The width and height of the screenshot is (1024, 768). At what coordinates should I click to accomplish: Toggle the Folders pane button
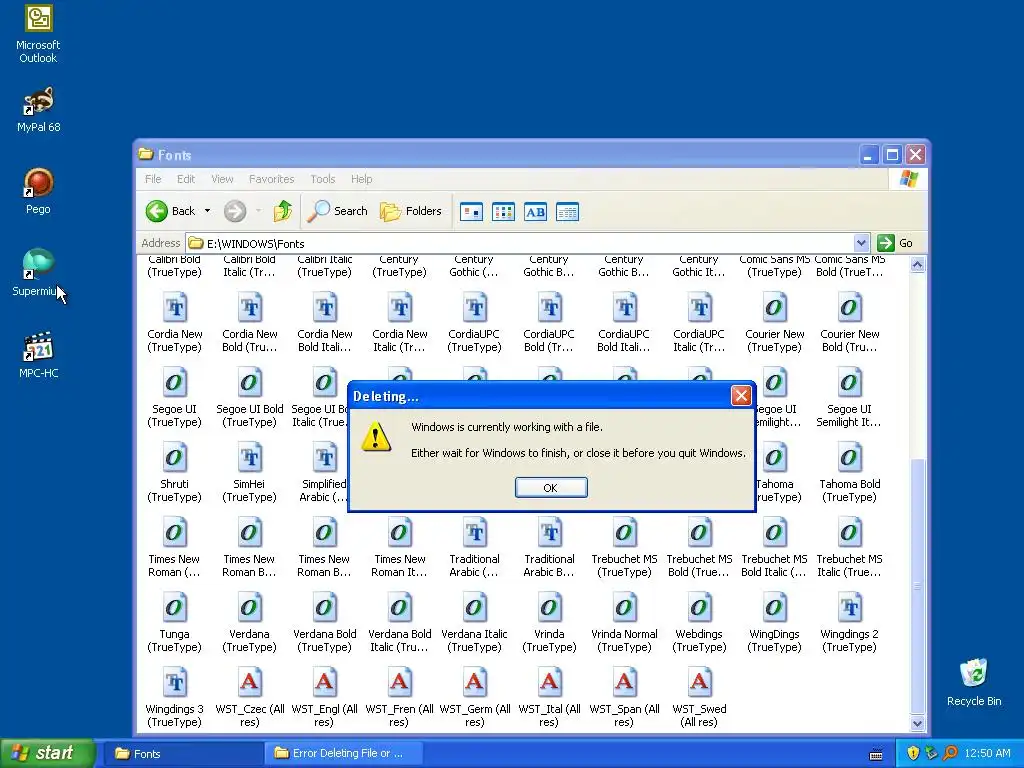[411, 211]
